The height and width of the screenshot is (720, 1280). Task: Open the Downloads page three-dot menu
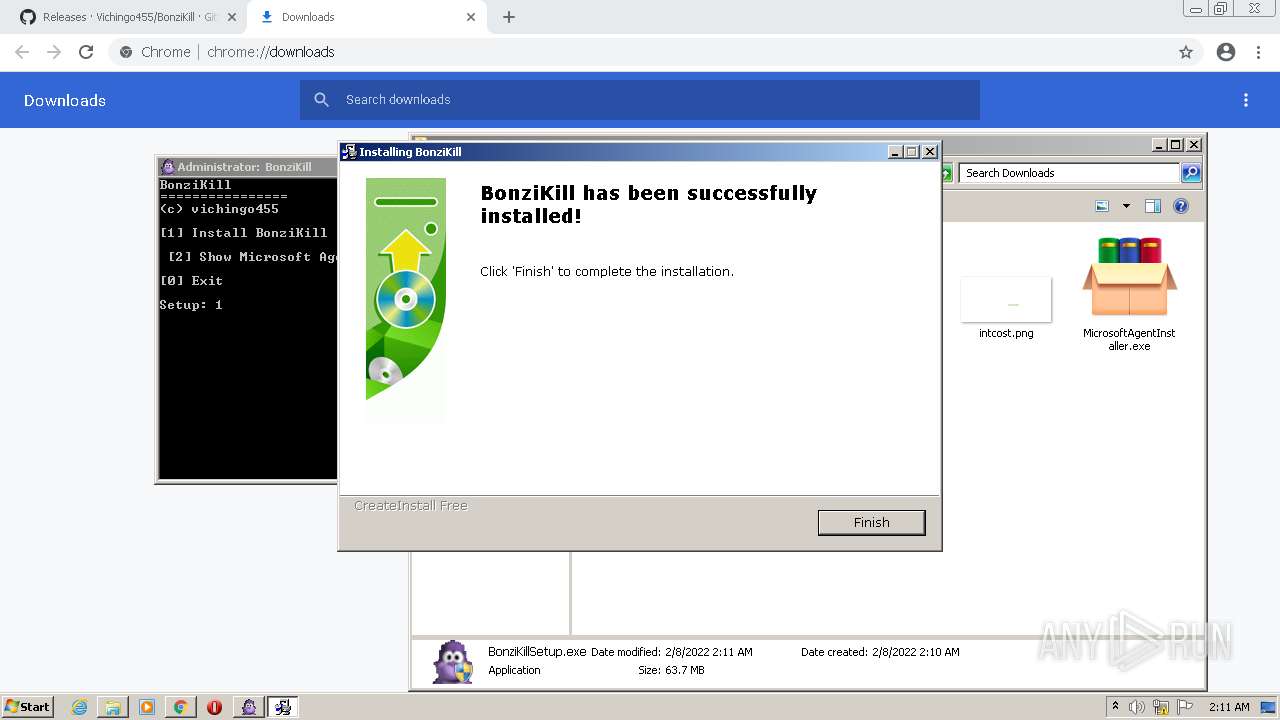(x=1246, y=100)
